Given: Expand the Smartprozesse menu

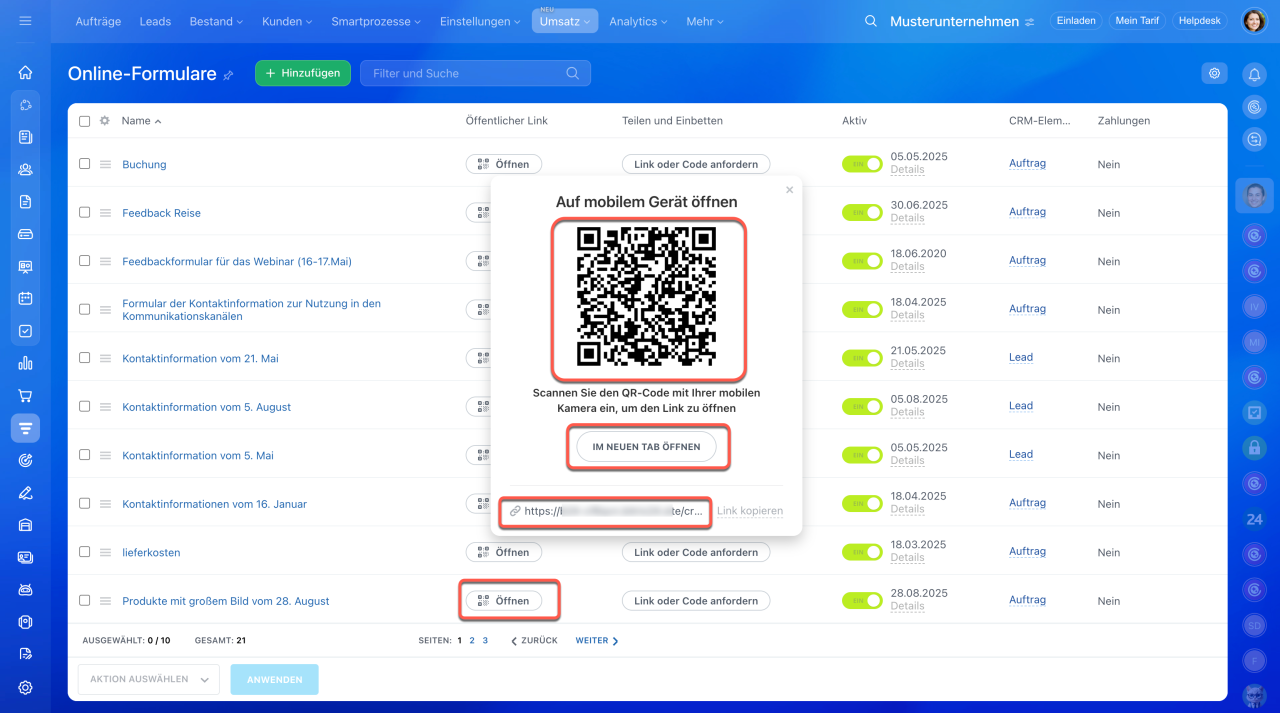Looking at the screenshot, I should pos(378,21).
